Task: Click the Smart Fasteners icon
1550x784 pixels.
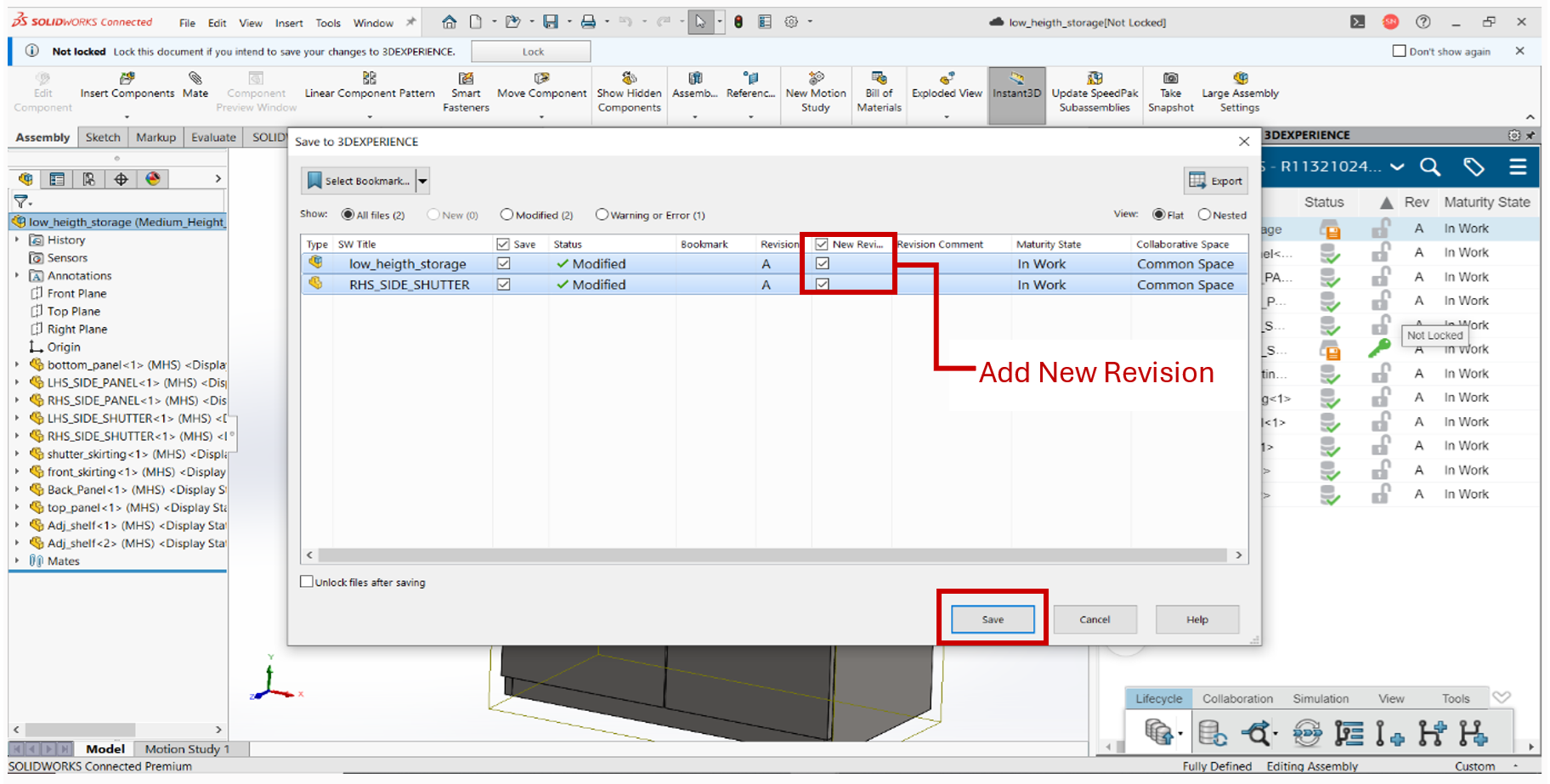Action: pos(466,79)
